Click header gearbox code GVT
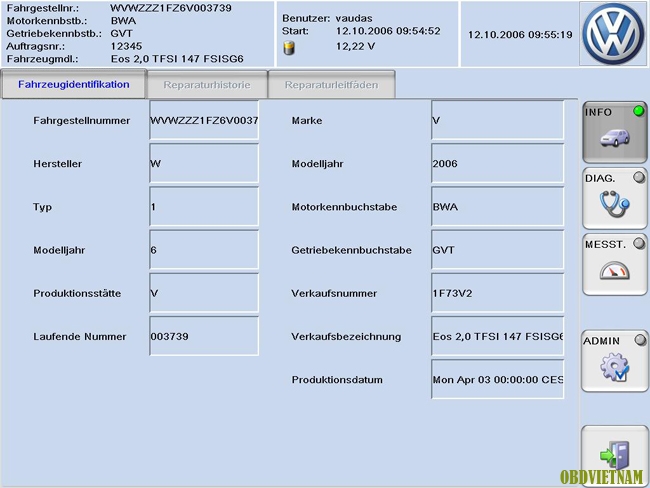This screenshot has height=488, width=650. click(x=121, y=34)
